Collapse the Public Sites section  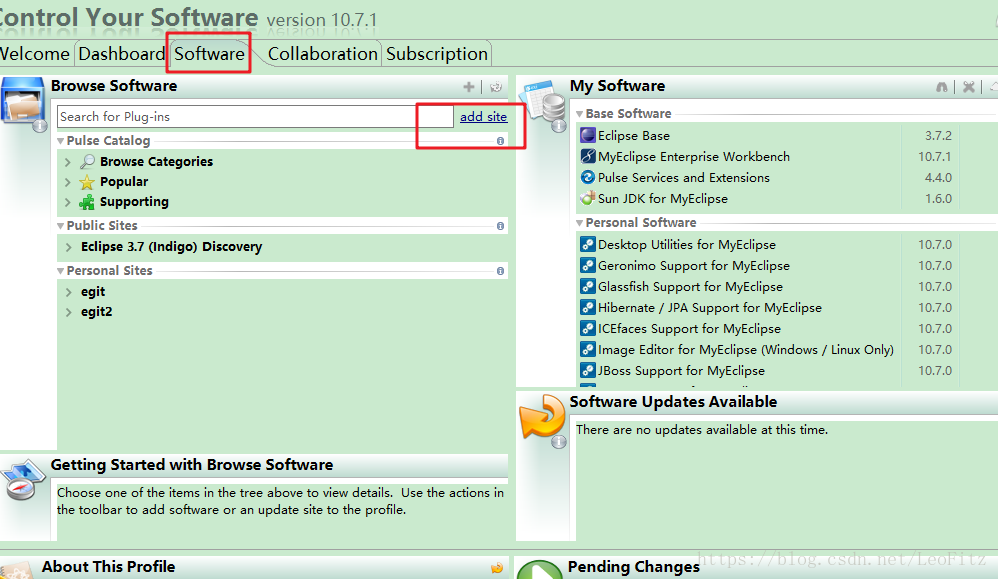pos(60,226)
